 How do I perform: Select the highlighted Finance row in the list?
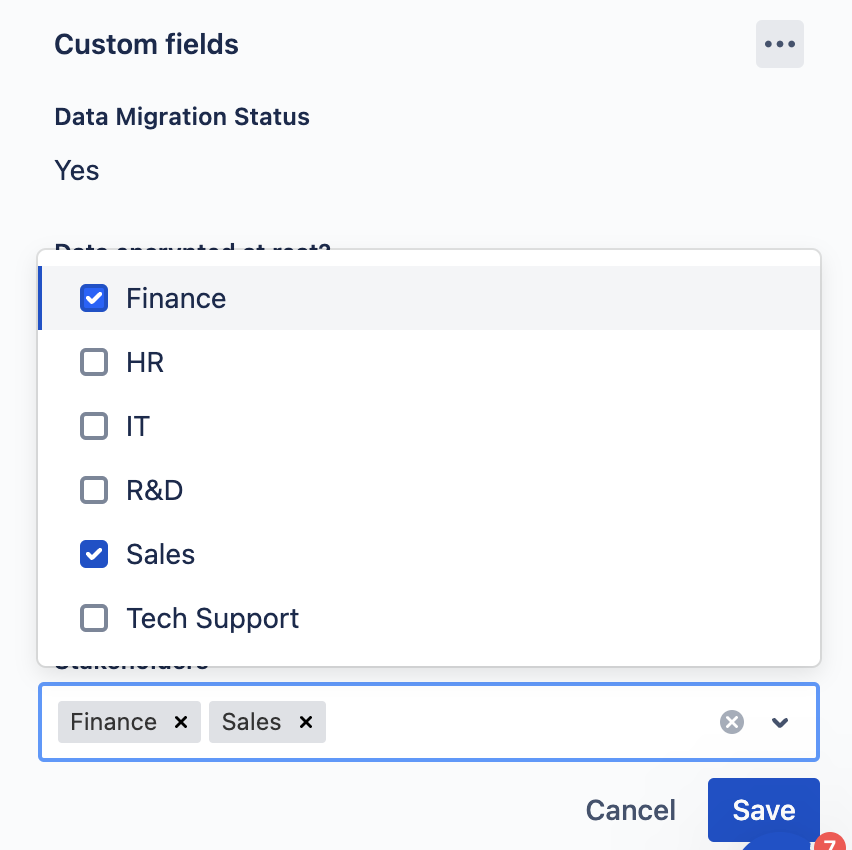pyautogui.click(x=176, y=298)
